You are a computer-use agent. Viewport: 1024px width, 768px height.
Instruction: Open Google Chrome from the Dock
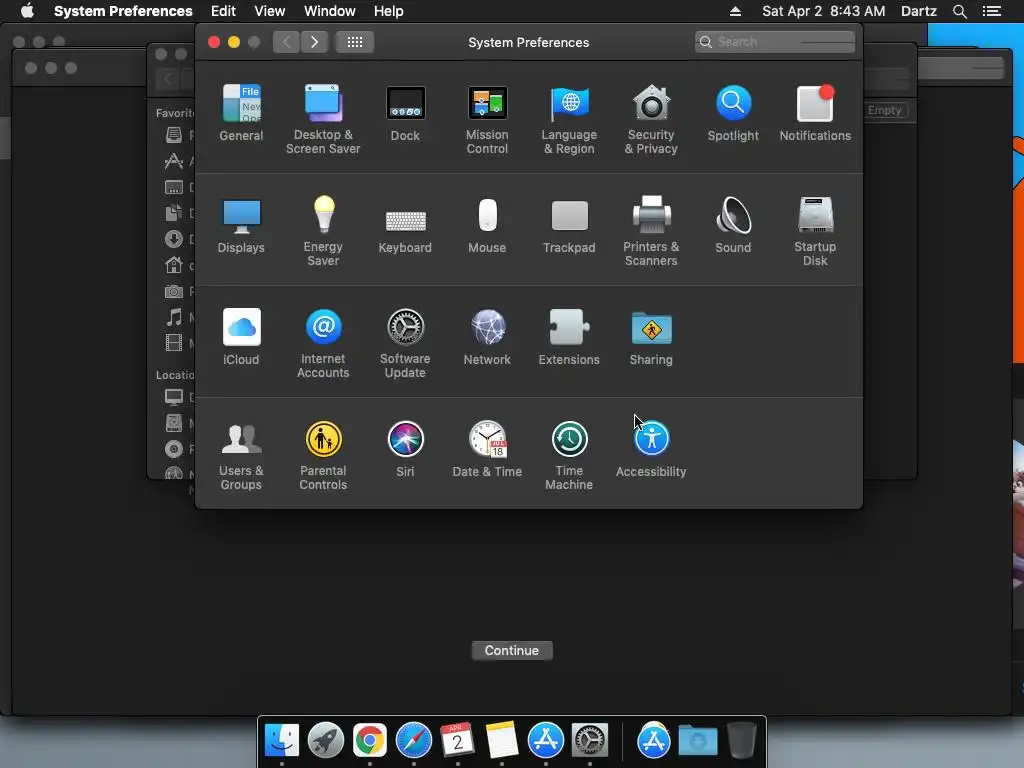370,740
